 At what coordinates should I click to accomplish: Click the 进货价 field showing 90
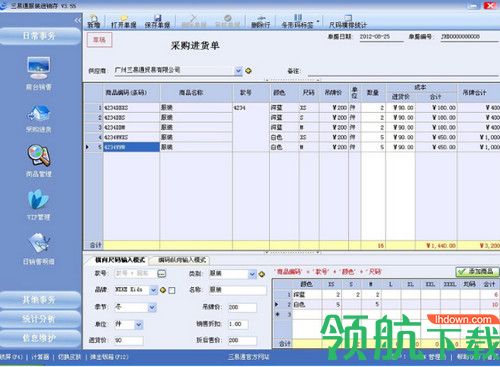click(129, 340)
